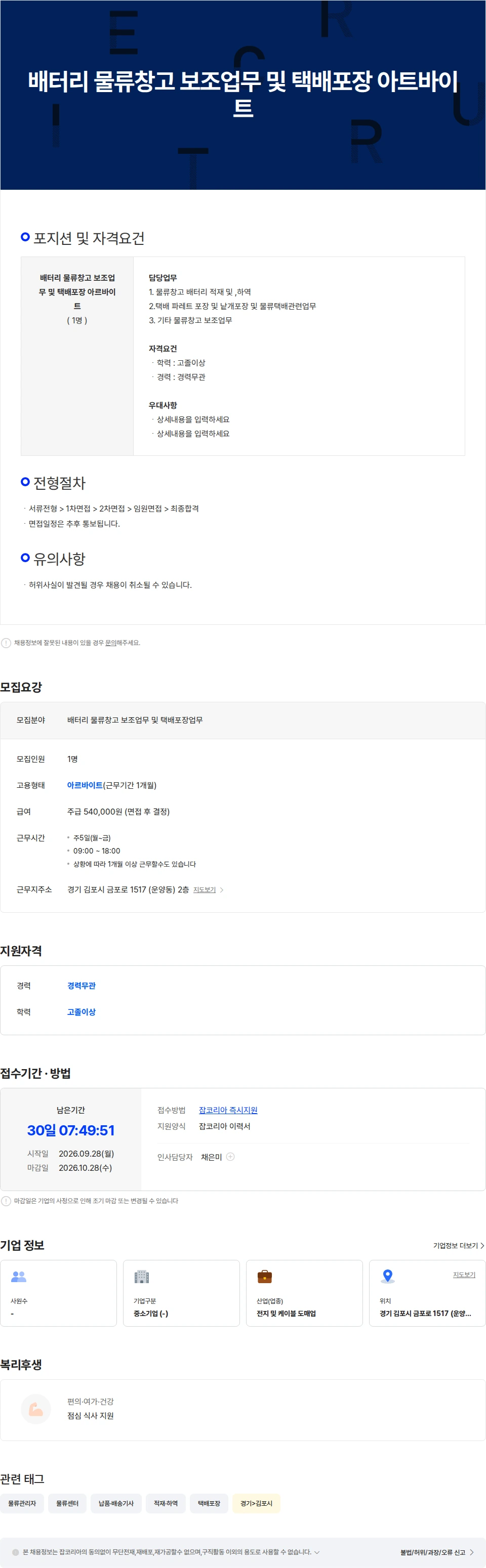The image size is (486, 1568).
Task: Click the 중소기업 (-) company type text
Action: [x=150, y=1313]
